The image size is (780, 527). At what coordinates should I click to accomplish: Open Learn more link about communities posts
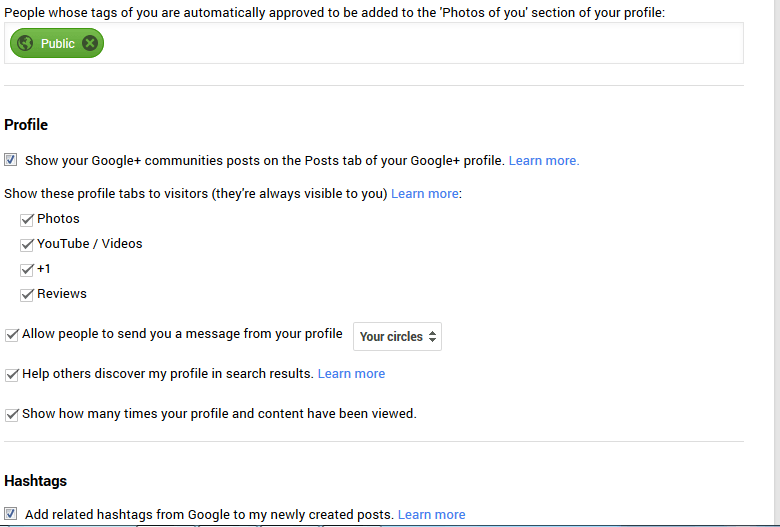coord(544,161)
